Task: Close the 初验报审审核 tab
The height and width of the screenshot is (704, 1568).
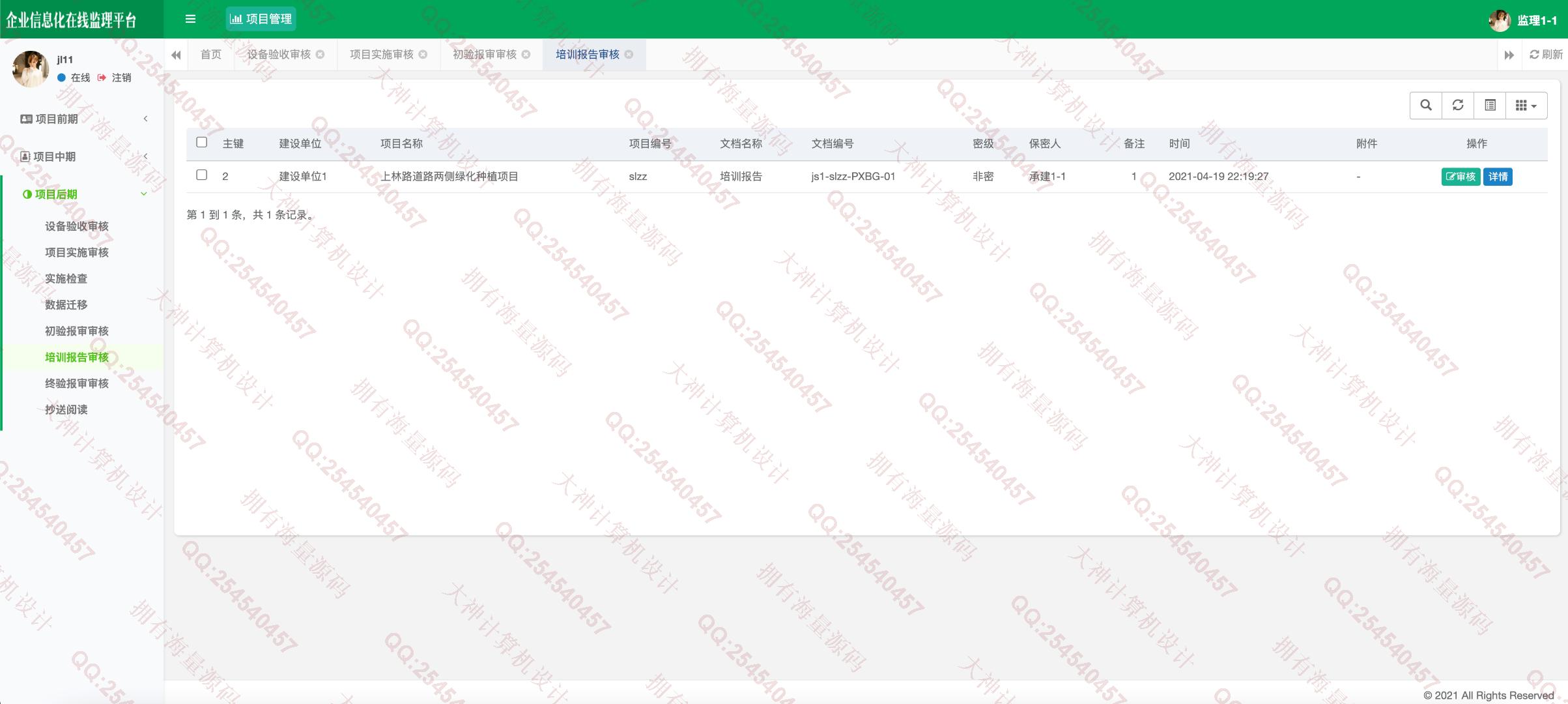Action: click(x=526, y=55)
